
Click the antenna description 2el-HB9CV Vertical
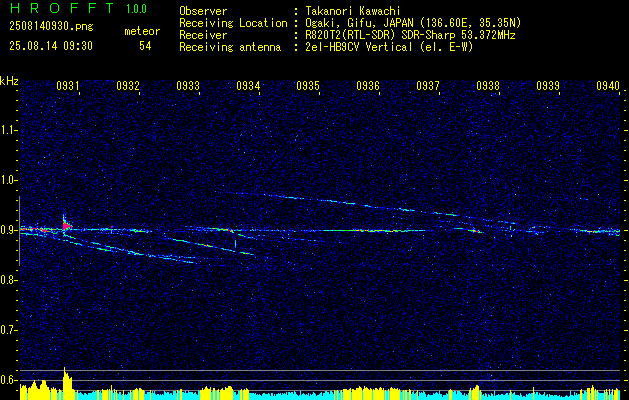(x=359, y=47)
